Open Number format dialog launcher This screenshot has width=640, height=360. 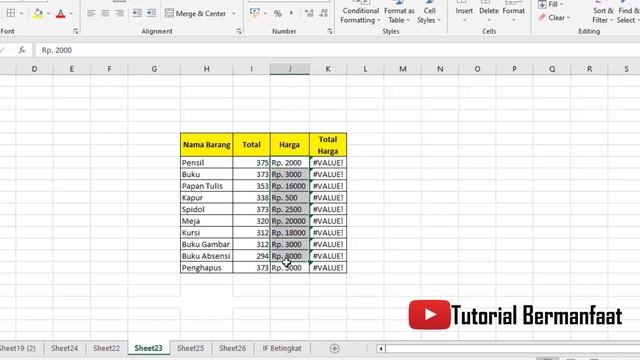coord(330,31)
